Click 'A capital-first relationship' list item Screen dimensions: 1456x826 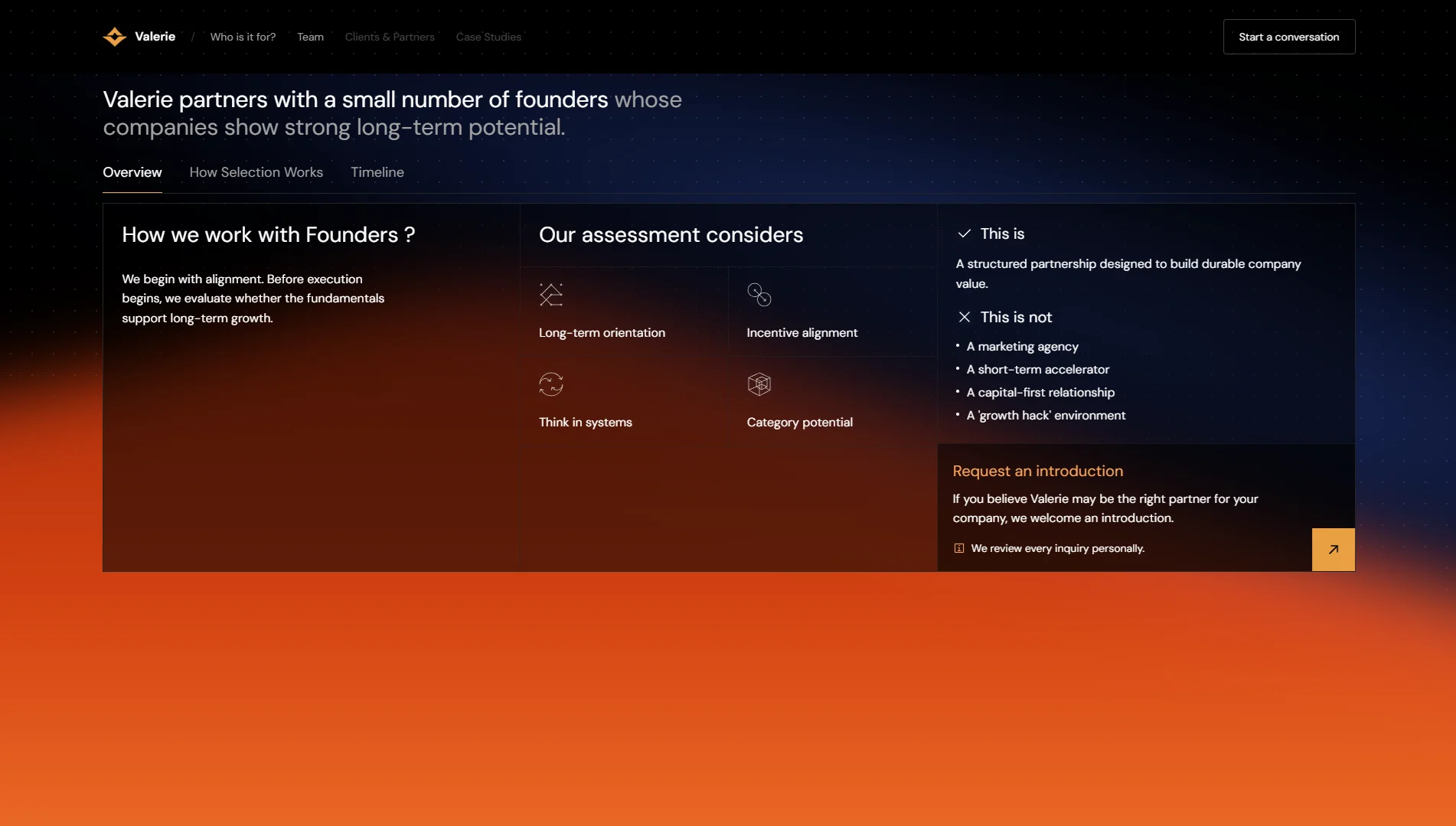[x=1041, y=393]
